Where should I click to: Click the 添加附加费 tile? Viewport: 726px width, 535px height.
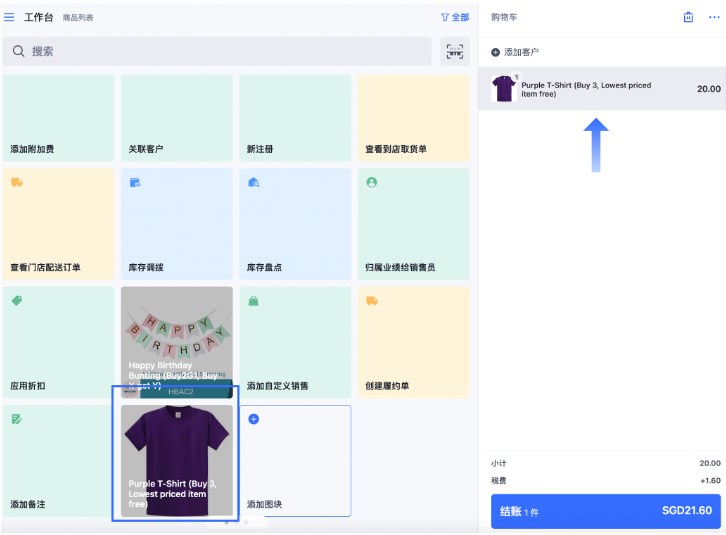(58, 118)
